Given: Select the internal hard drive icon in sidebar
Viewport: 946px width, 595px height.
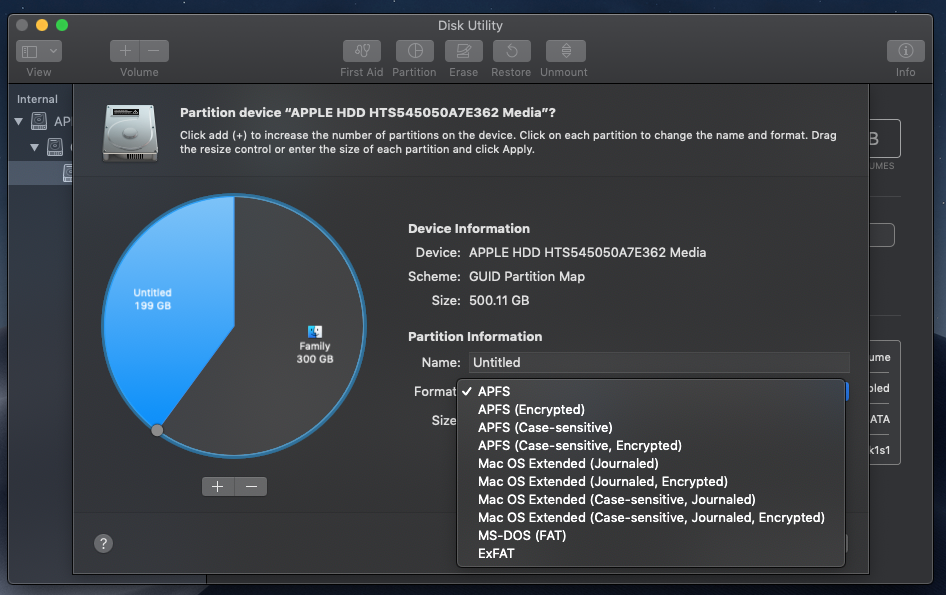Looking at the screenshot, I should pos(37,121).
